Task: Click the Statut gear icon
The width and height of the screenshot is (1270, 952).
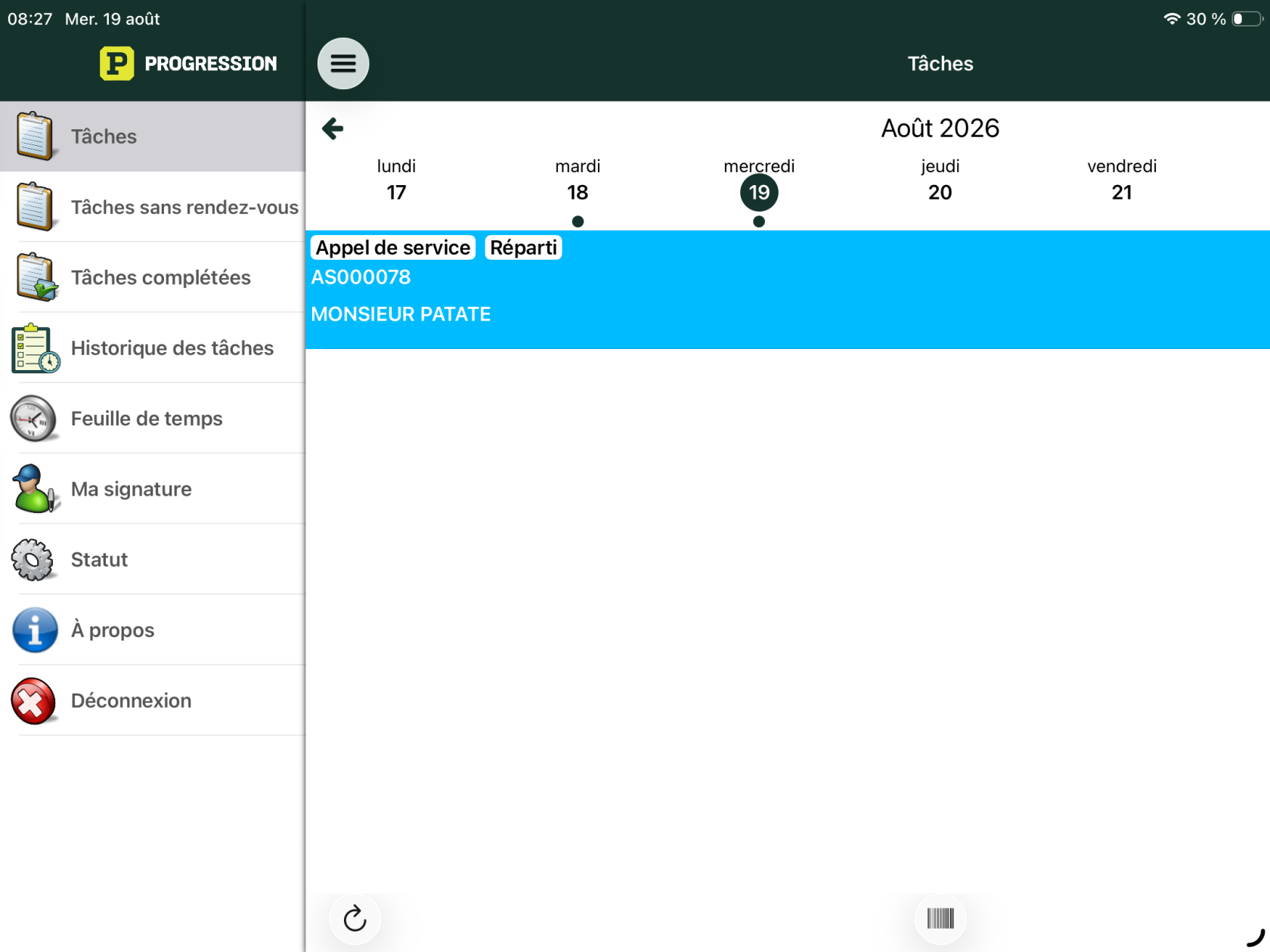Action: (x=33, y=559)
